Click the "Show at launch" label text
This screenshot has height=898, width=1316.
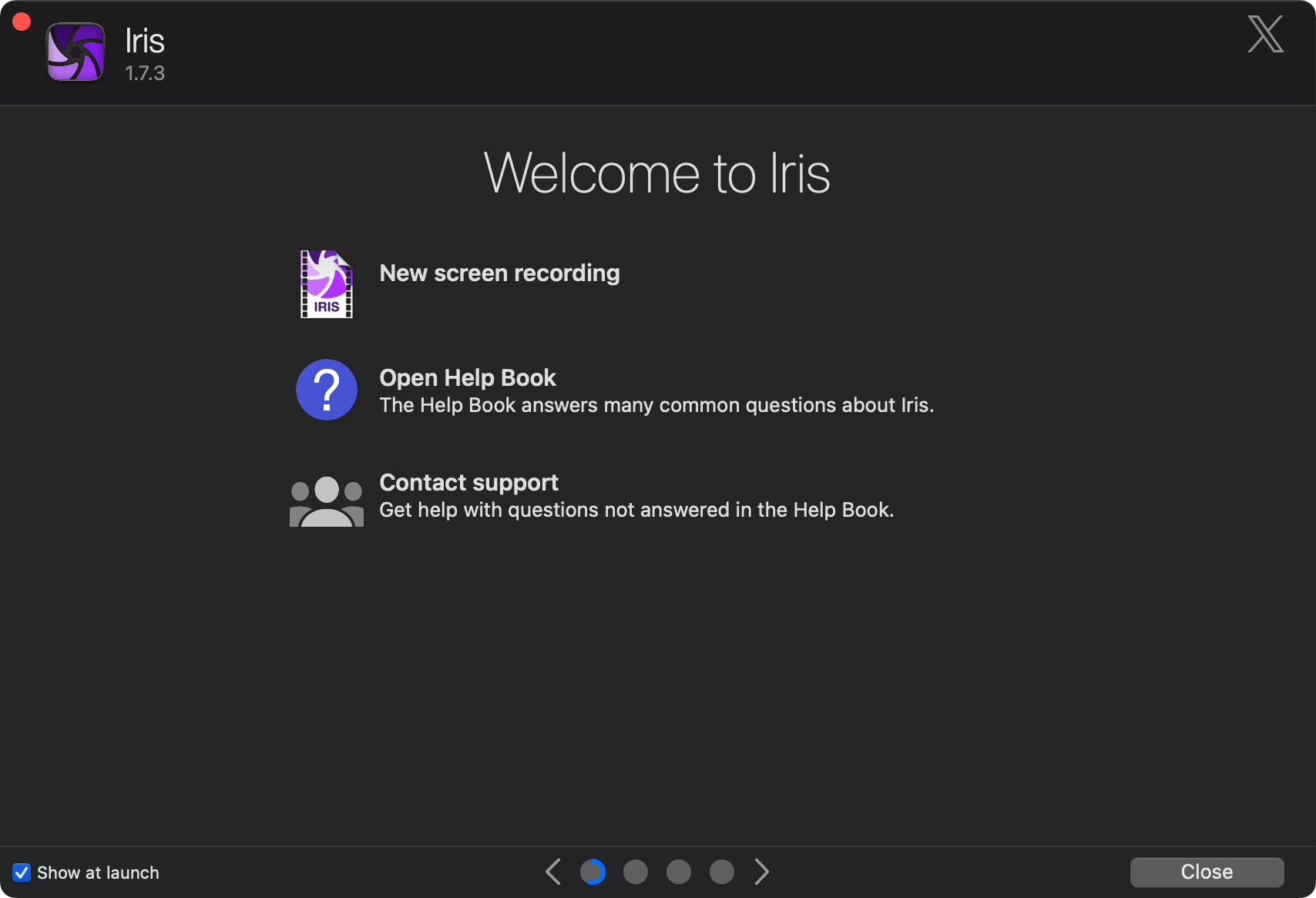[98, 873]
